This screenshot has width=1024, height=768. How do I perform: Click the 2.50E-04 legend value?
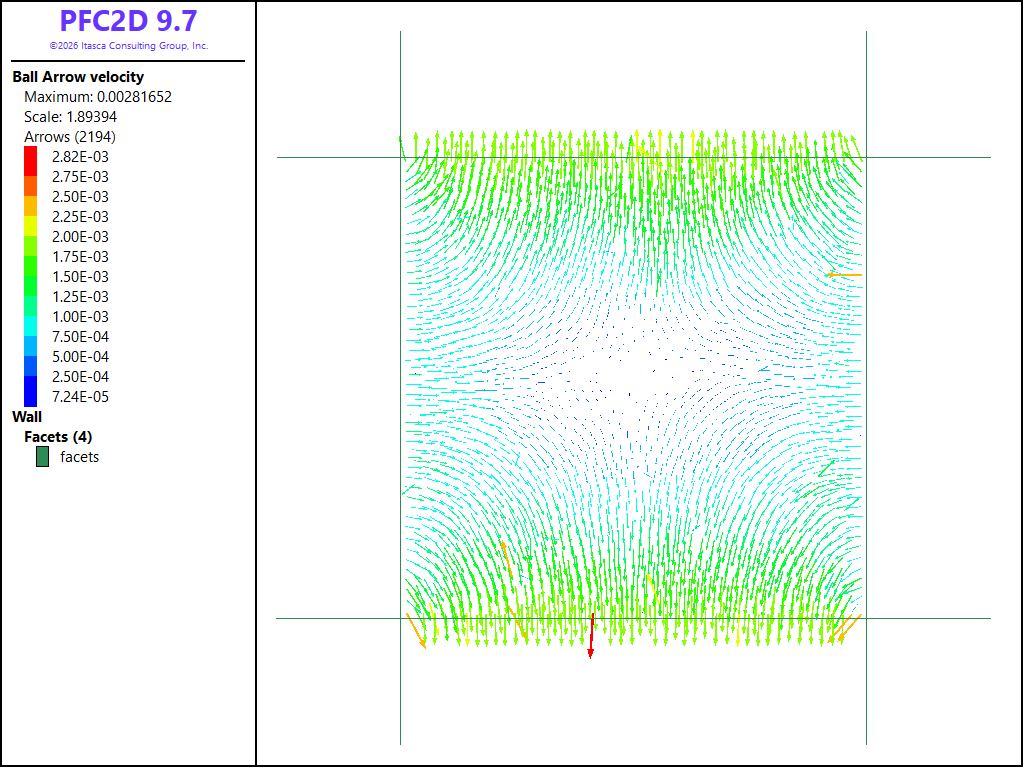coord(80,377)
